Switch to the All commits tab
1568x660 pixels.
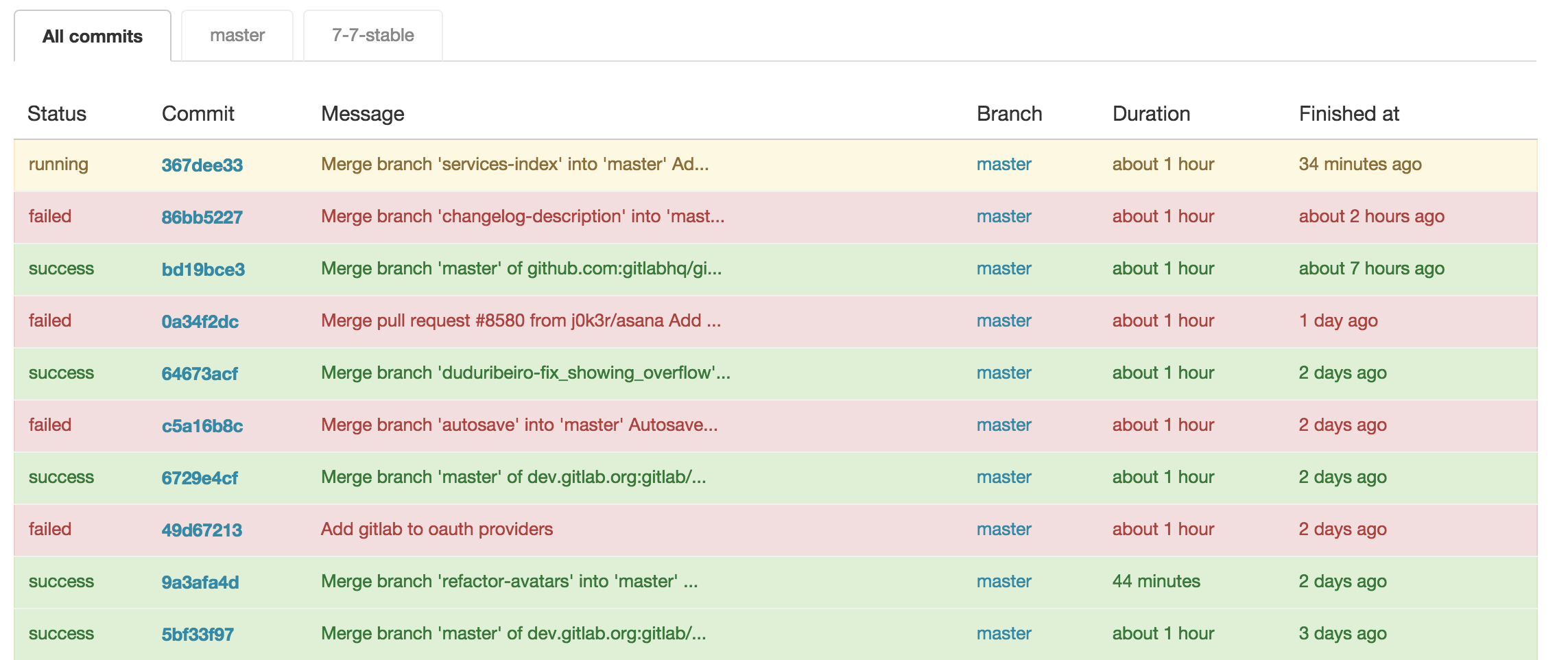[93, 36]
